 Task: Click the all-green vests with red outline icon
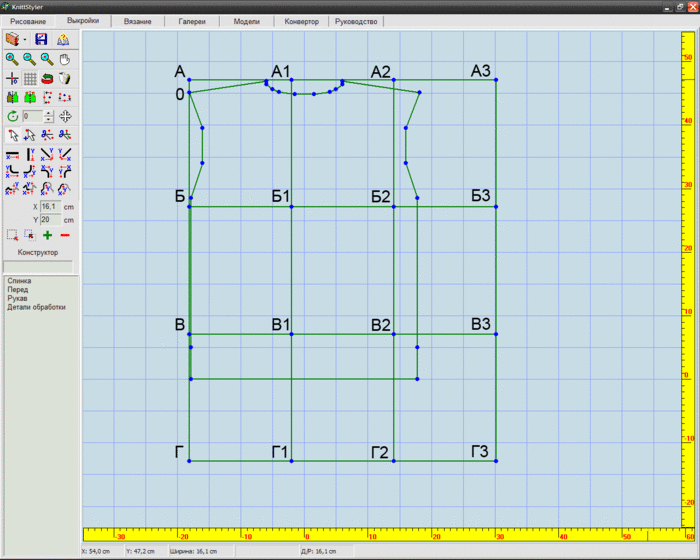pyautogui.click(x=30, y=97)
